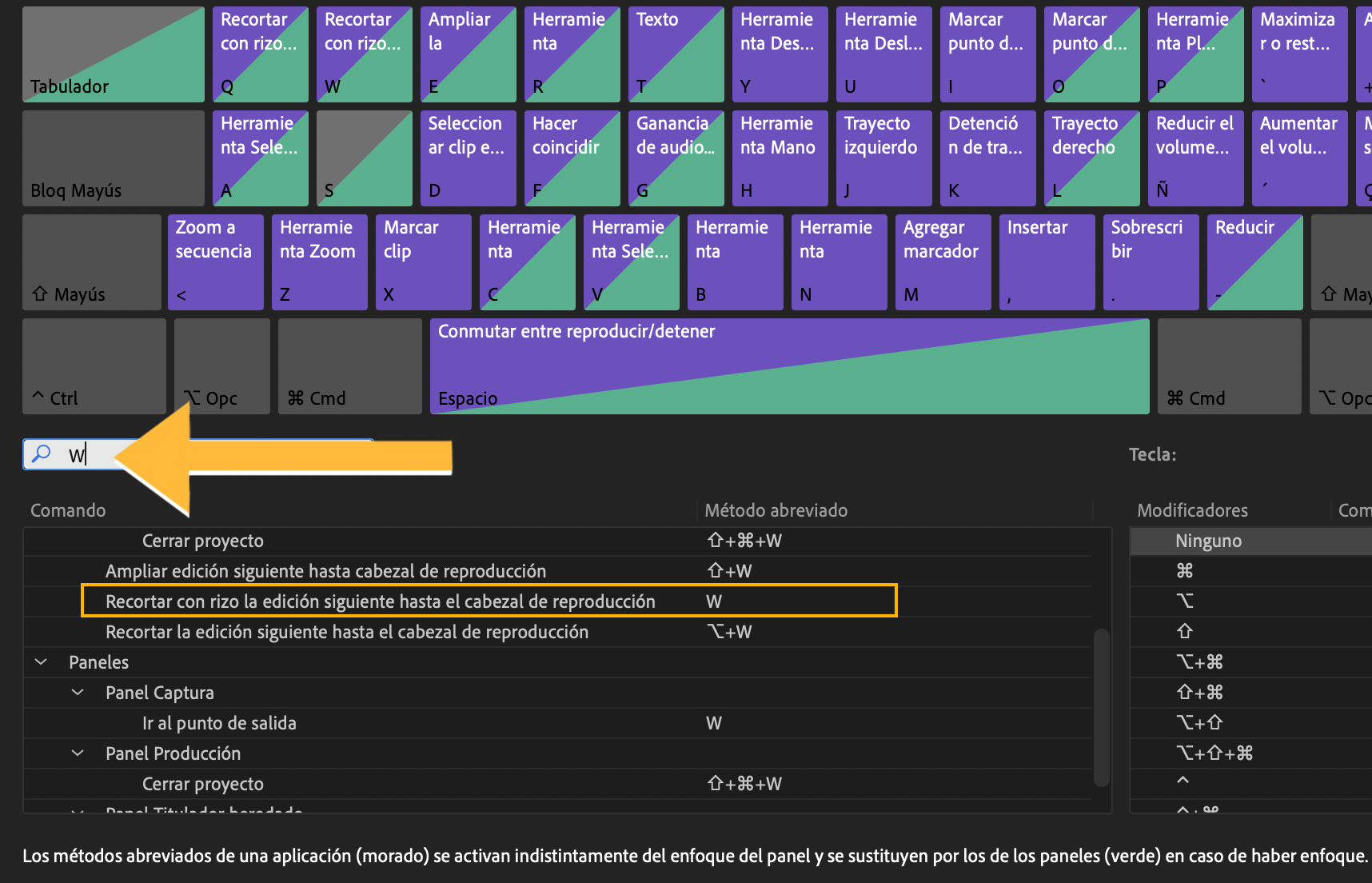Select Ninguno in the Modificadores list

(1208, 541)
